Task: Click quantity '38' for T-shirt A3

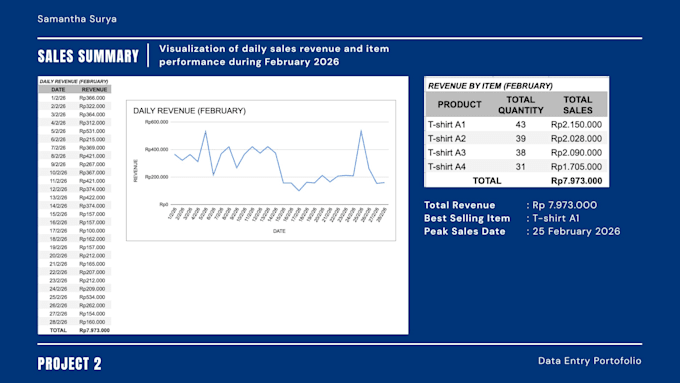Action: click(x=520, y=153)
